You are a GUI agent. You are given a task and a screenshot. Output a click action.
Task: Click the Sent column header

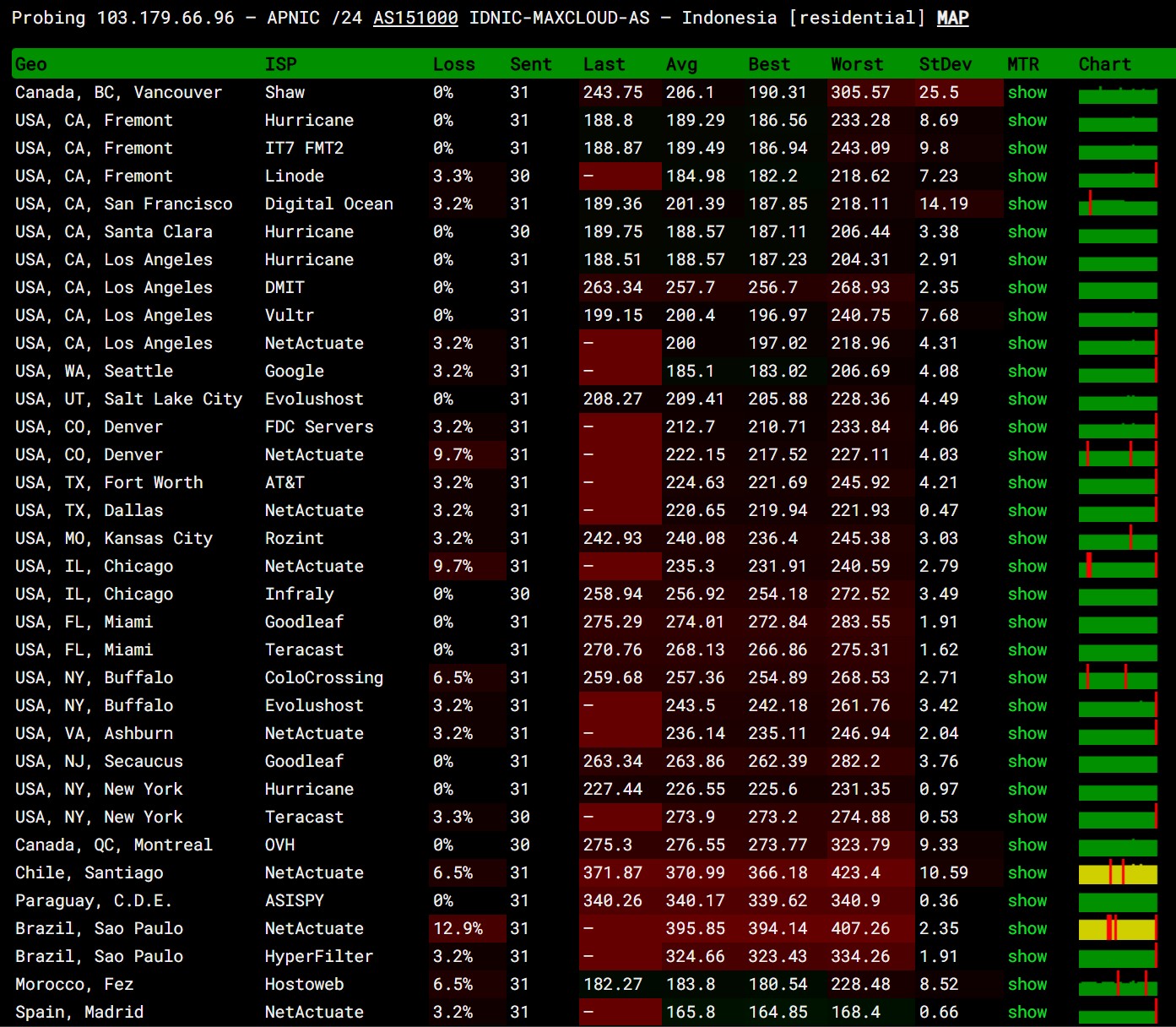click(x=530, y=64)
